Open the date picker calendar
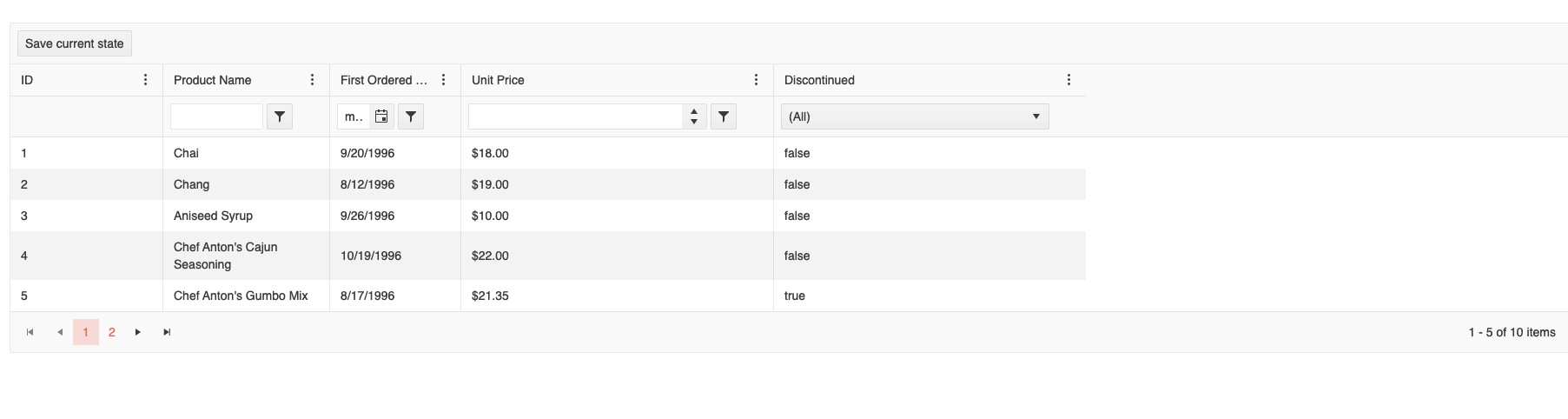 (x=381, y=116)
